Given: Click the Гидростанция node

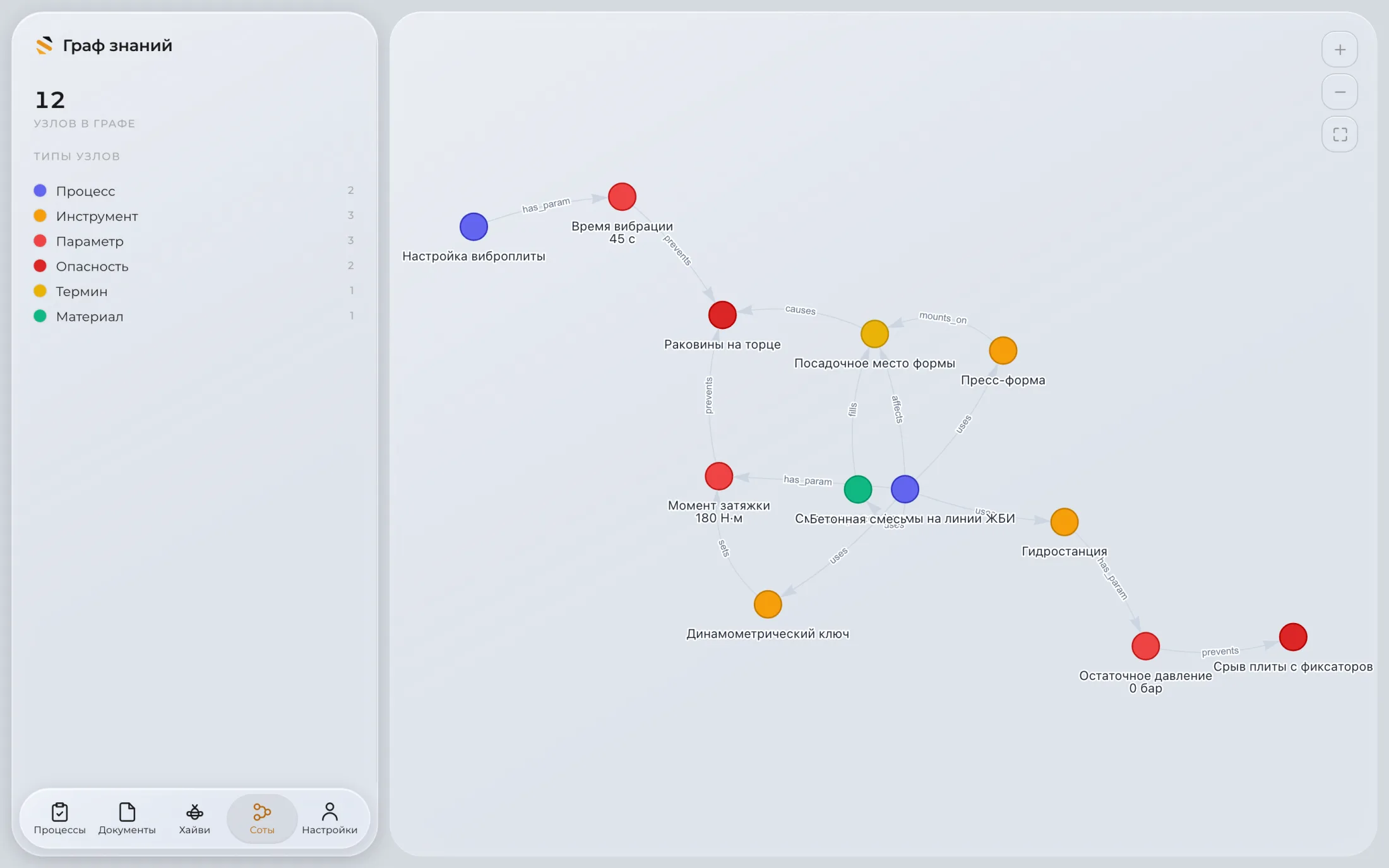Looking at the screenshot, I should pos(1064,522).
